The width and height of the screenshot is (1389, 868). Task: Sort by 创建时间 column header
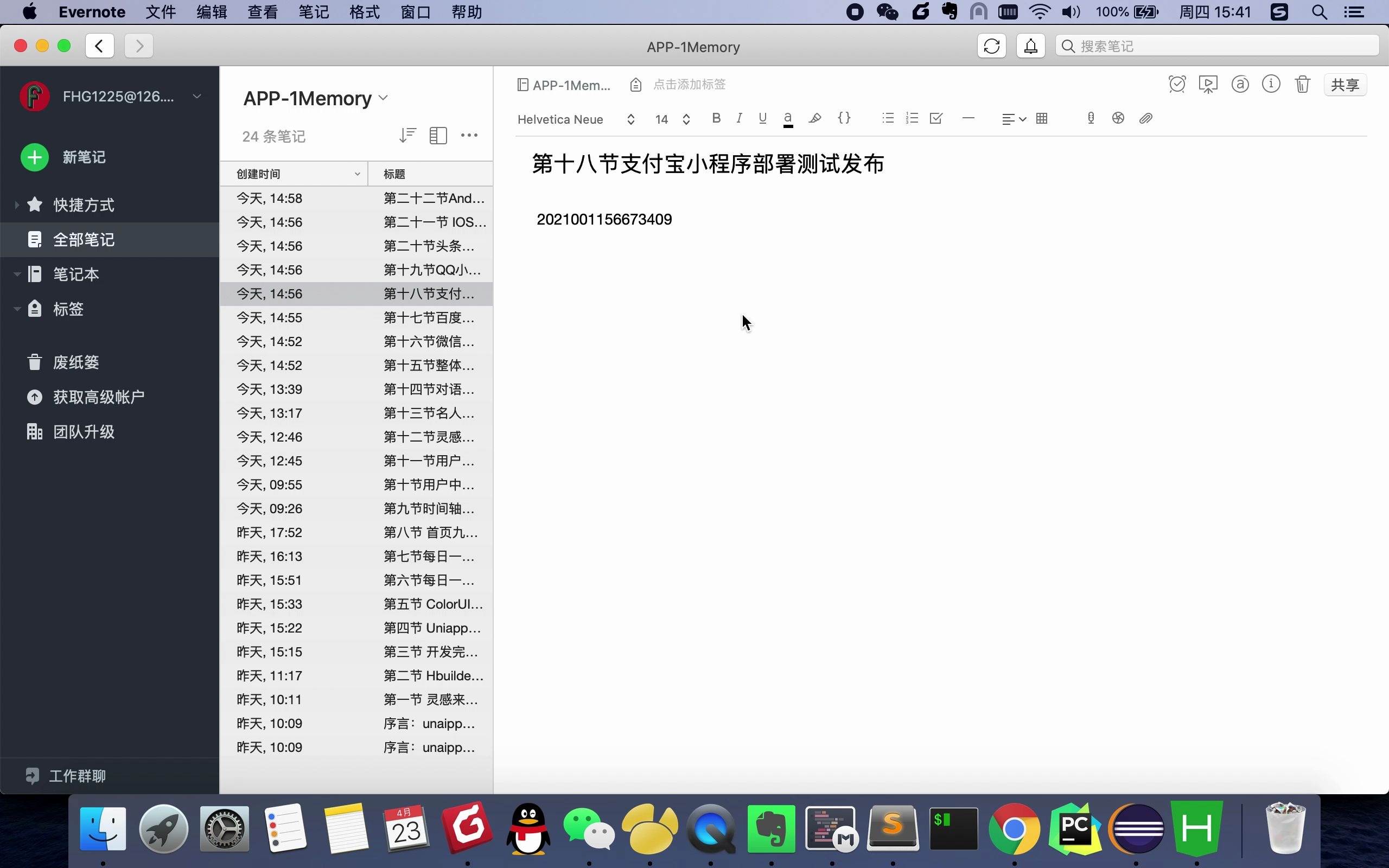pos(294,174)
